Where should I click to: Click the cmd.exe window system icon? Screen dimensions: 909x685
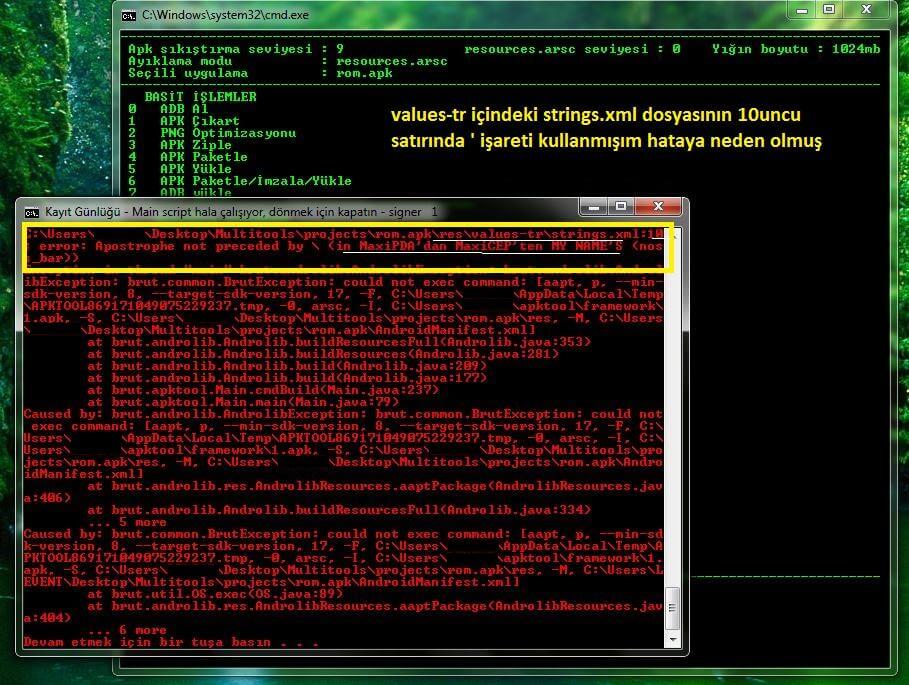[129, 15]
